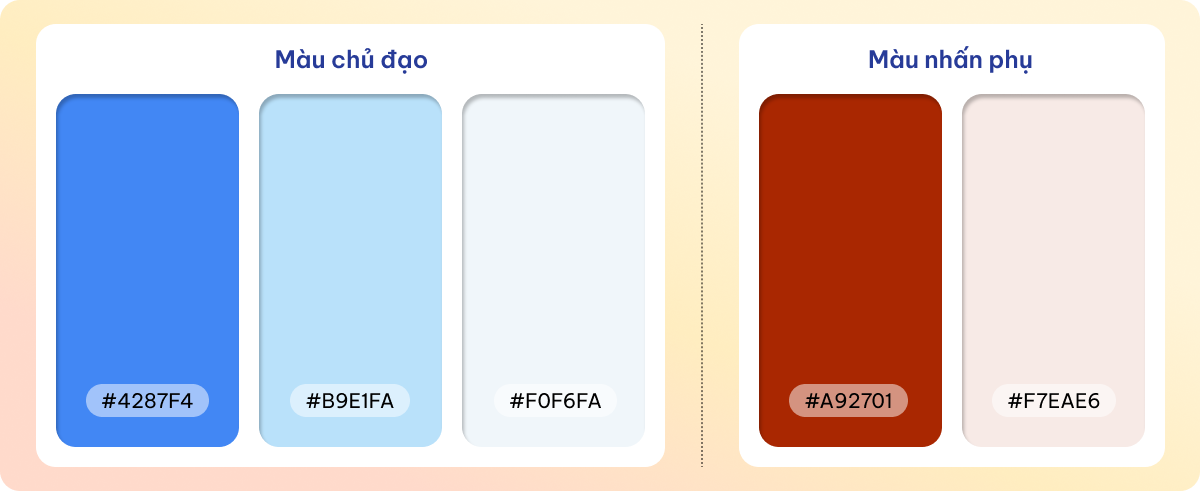Screen dimensions: 1200x491
Task: Click the "Màu chủ đạo" heading
Action: pyautogui.click(x=351, y=60)
